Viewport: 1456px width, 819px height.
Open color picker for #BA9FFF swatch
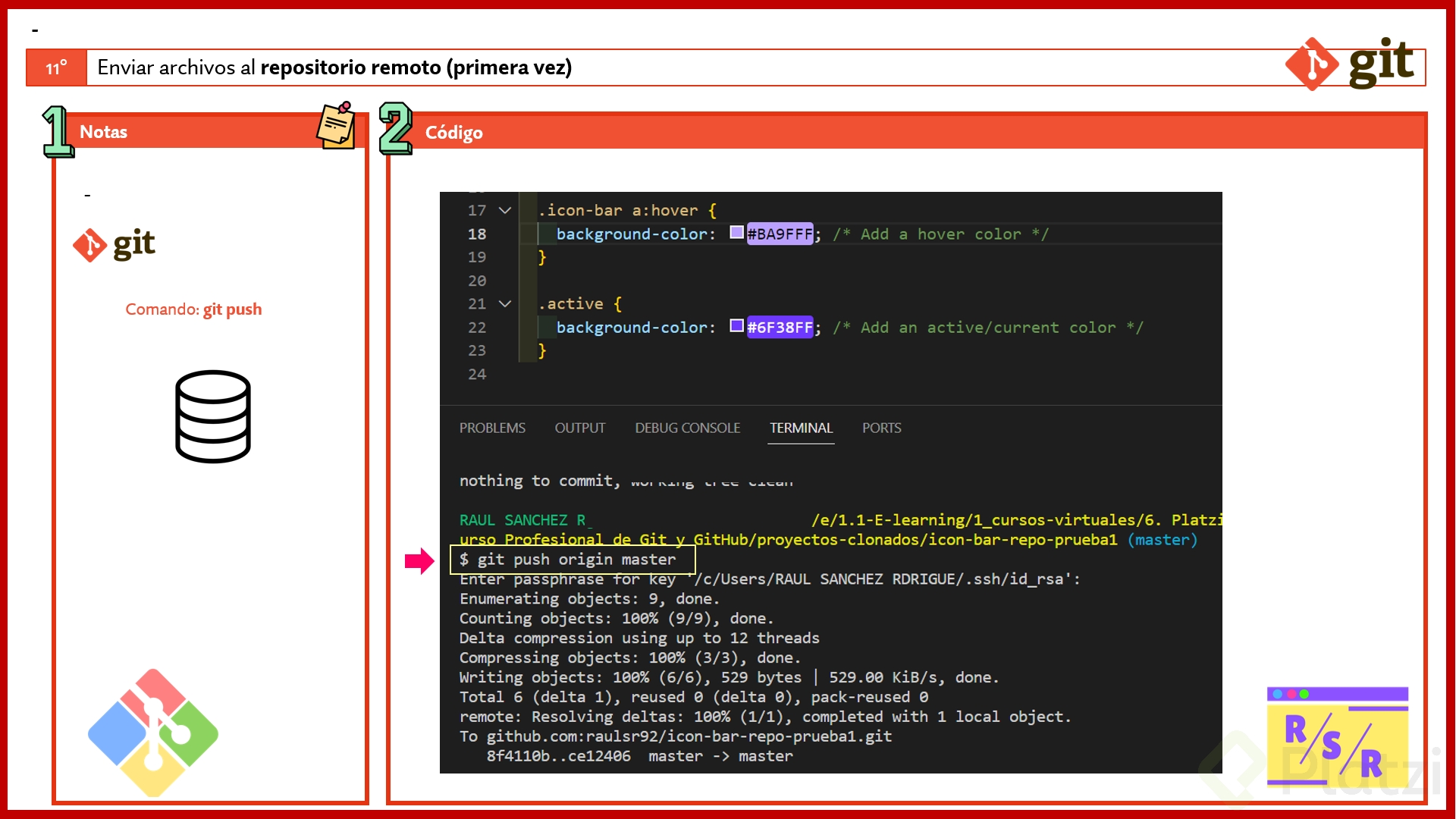point(736,233)
